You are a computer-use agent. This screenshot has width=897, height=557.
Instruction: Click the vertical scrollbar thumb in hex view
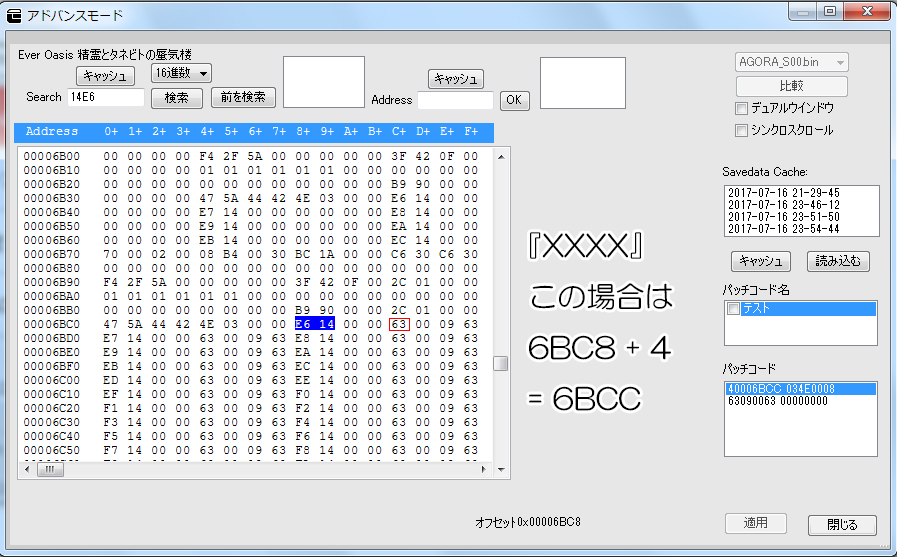click(x=501, y=363)
